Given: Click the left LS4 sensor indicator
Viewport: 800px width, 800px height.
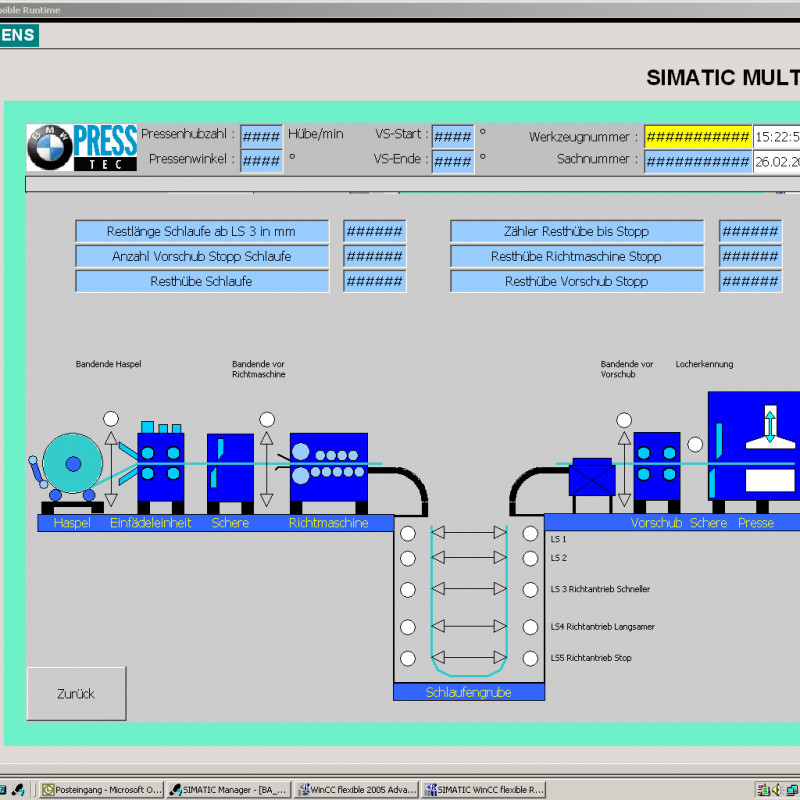Looking at the screenshot, I should click(408, 627).
